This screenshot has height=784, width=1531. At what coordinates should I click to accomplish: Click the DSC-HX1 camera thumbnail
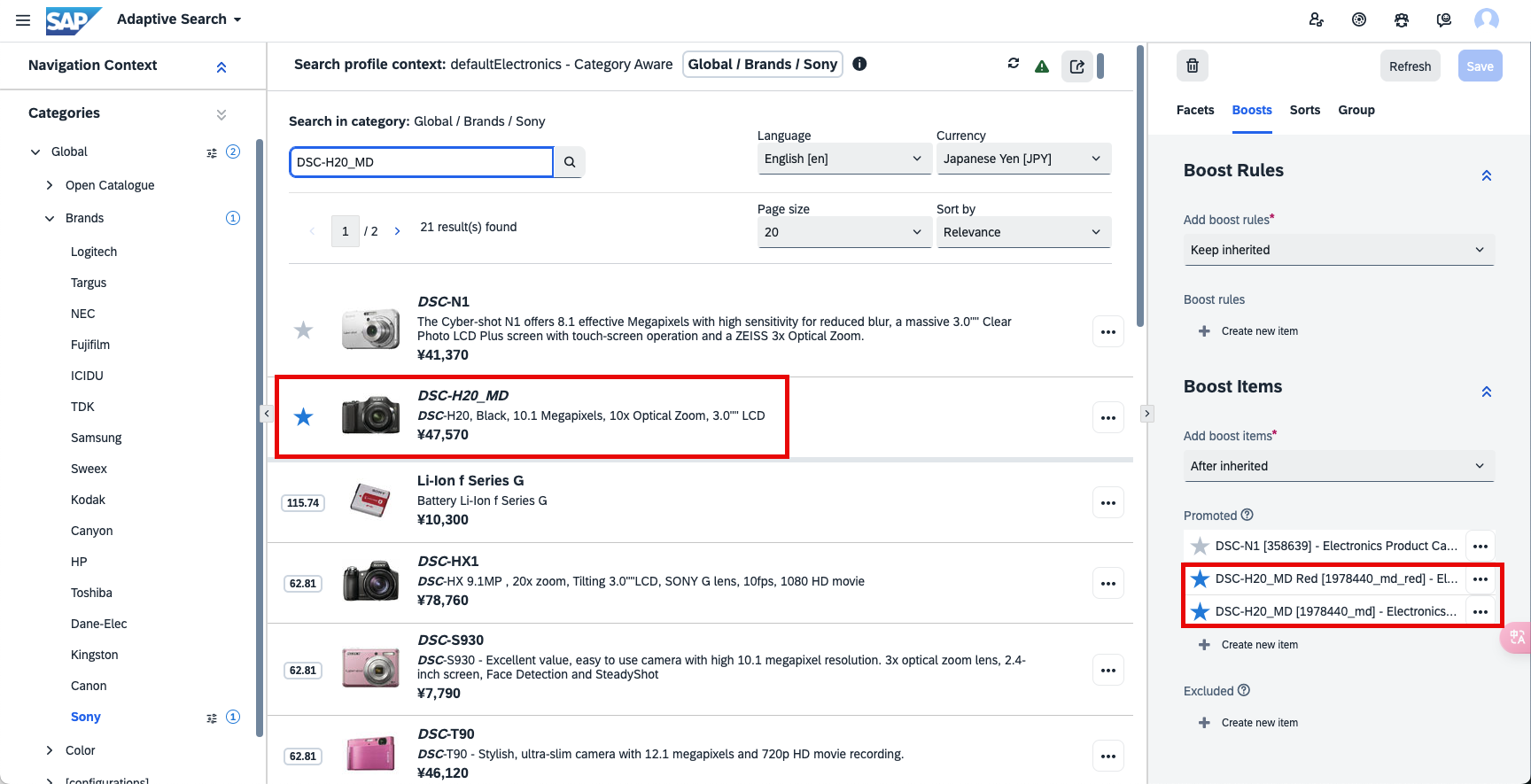pyautogui.click(x=370, y=582)
